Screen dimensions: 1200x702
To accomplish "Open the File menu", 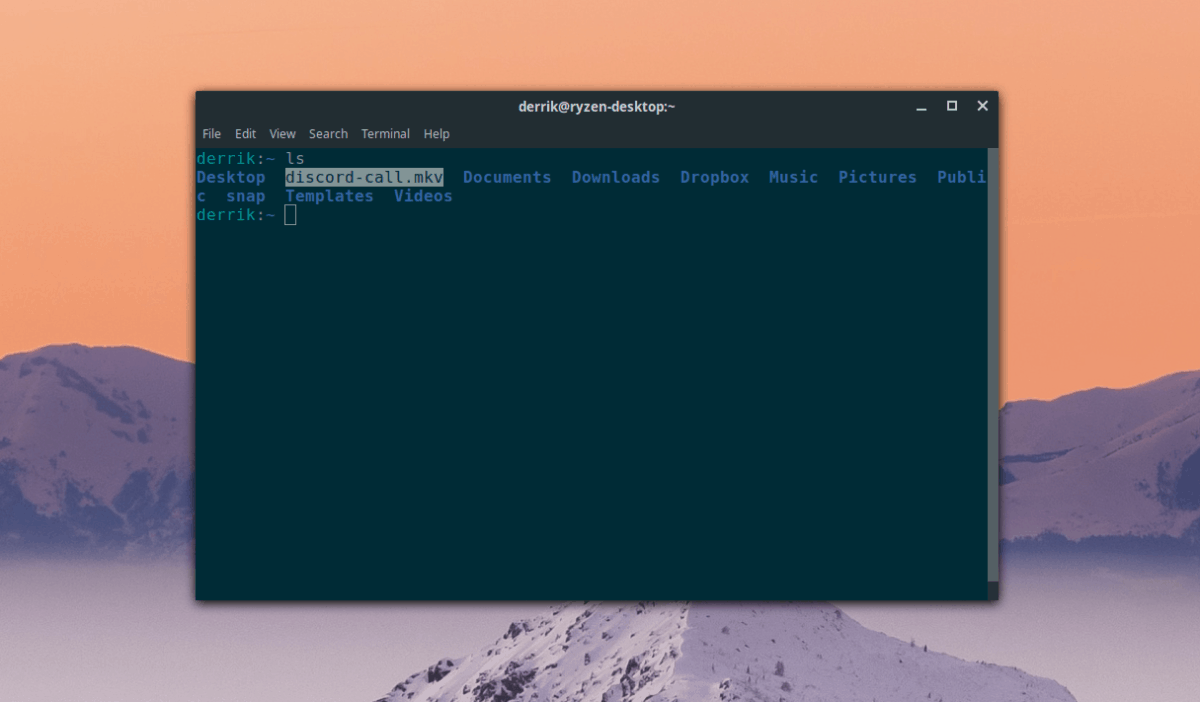I will click(x=211, y=133).
